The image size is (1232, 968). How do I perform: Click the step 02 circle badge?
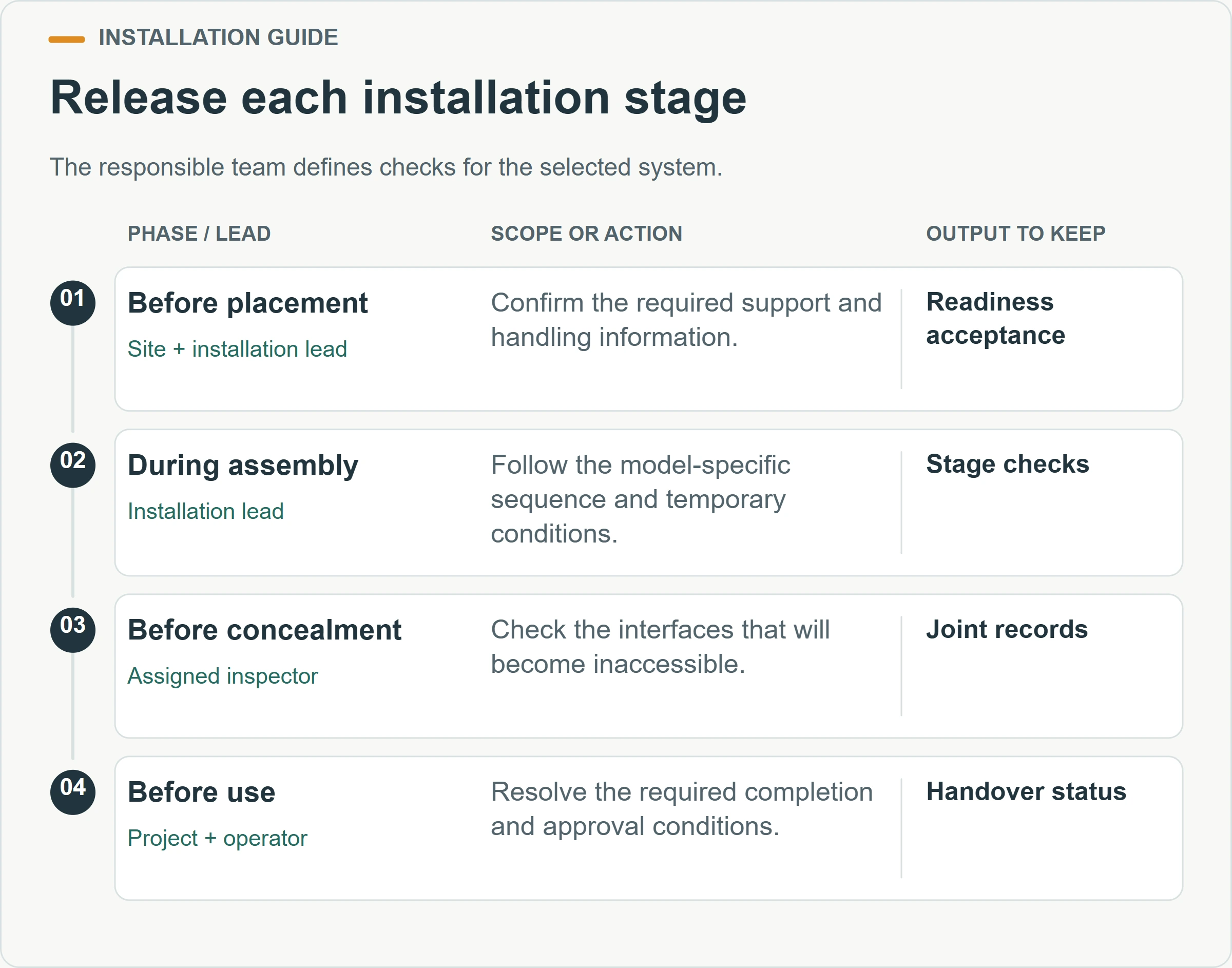[72, 466]
